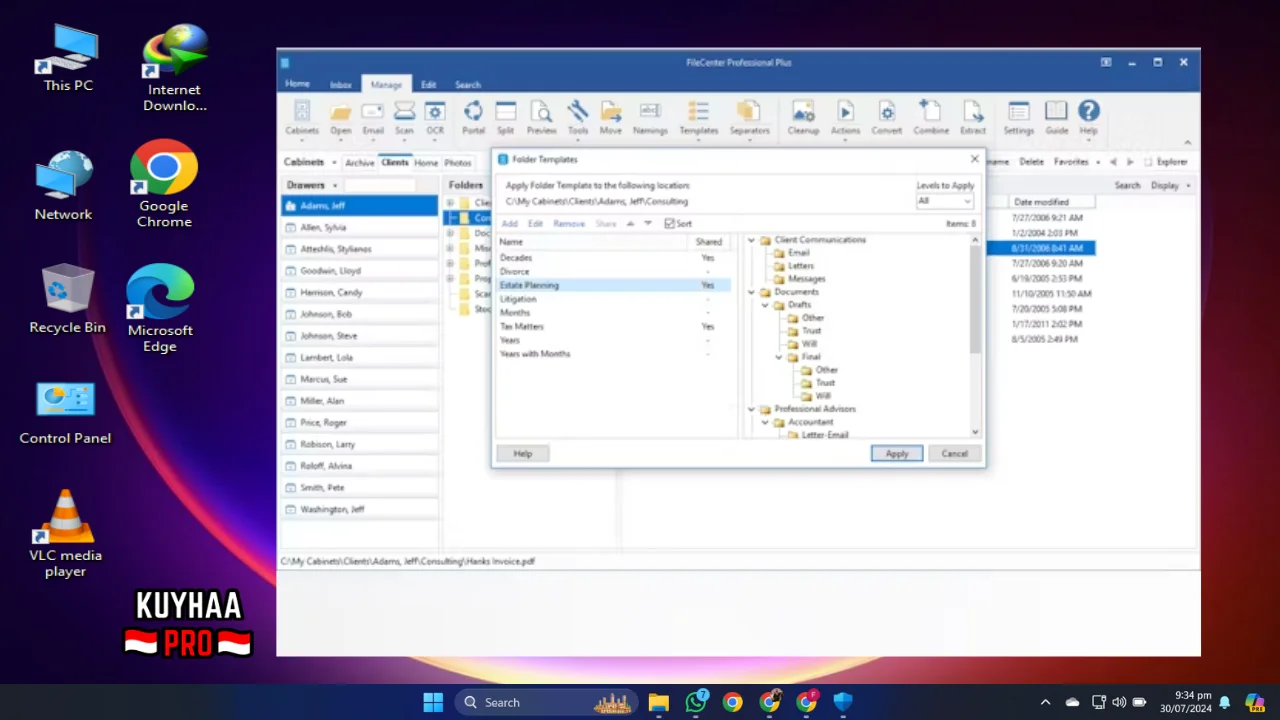Select the Messages folder in the tree
1280x720 pixels.
point(806,279)
